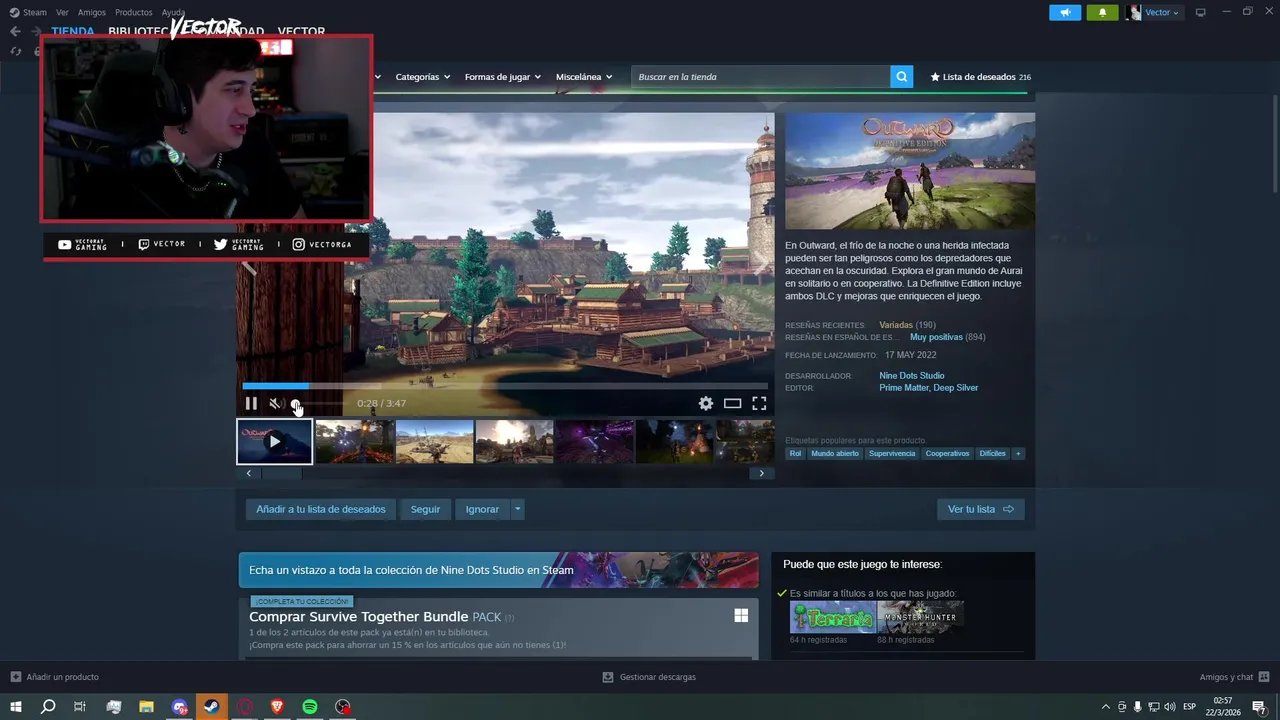Show hidden system tray icons
The height and width of the screenshot is (720, 1280).
coord(1105,707)
